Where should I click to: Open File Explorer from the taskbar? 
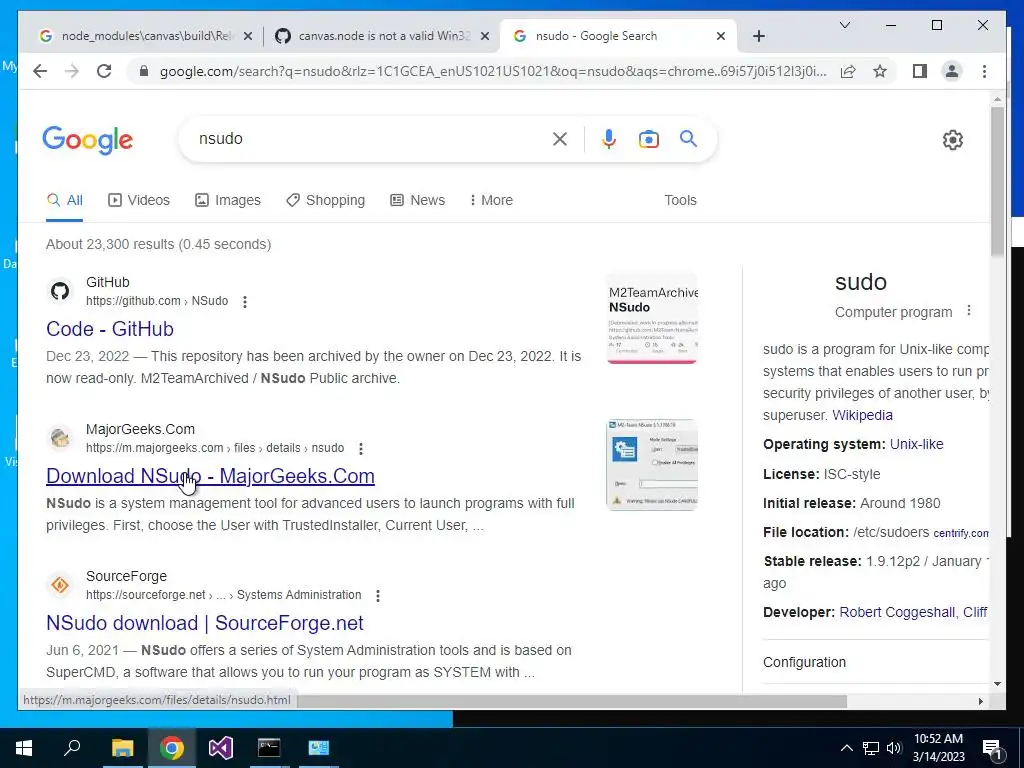122,748
